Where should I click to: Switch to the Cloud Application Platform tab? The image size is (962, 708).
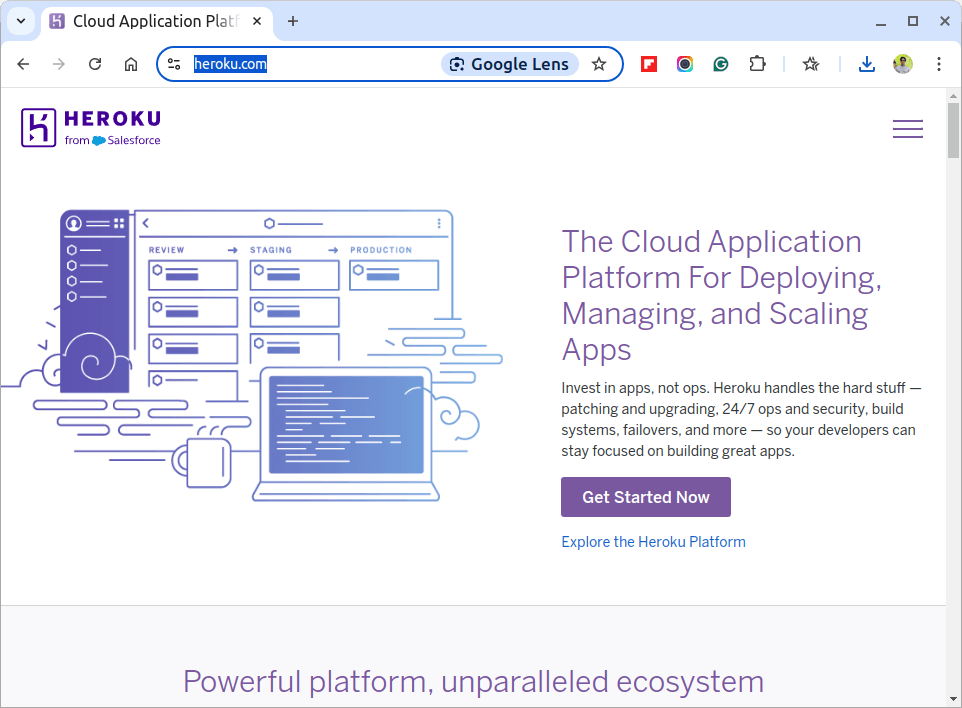point(155,21)
